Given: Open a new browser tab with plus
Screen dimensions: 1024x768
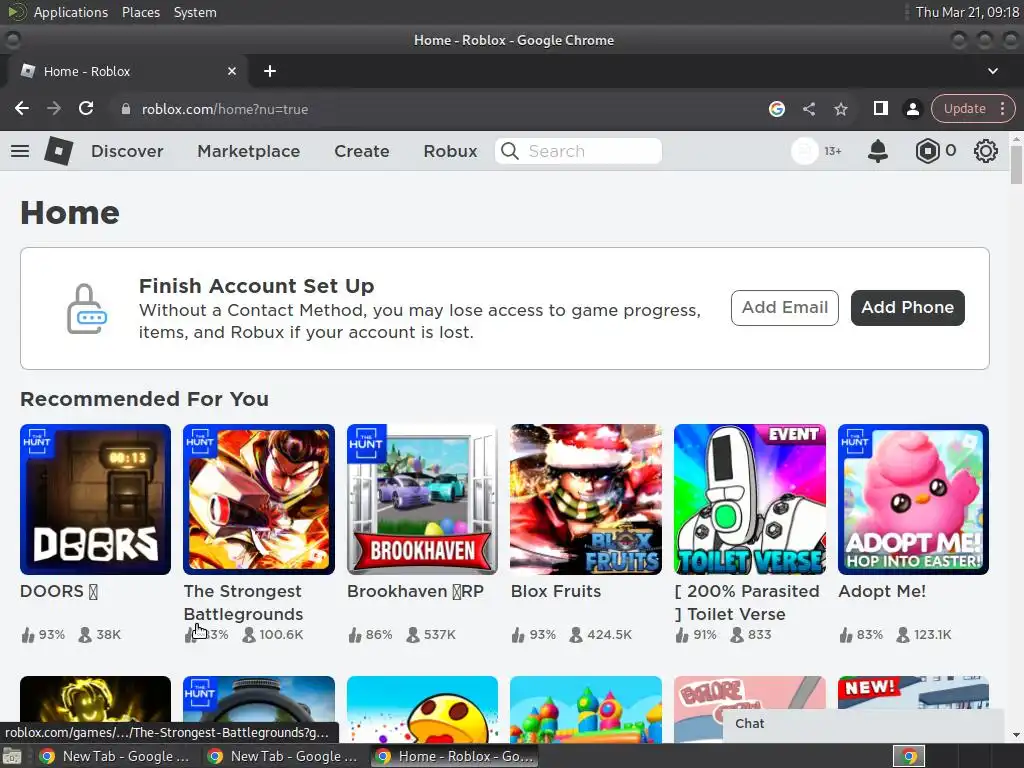Looking at the screenshot, I should pos(270,71).
